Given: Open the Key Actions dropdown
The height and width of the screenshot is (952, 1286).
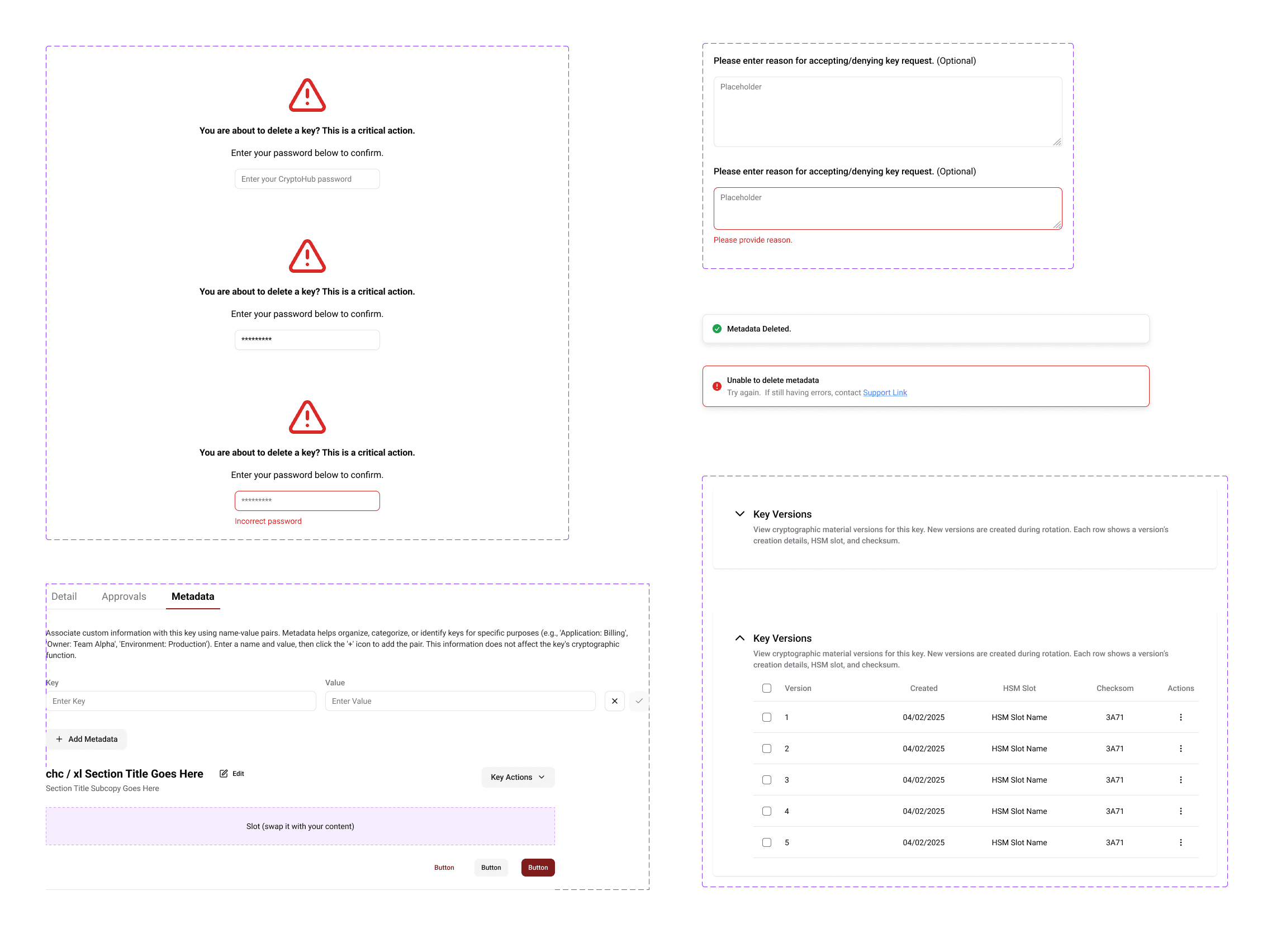Looking at the screenshot, I should 518,777.
